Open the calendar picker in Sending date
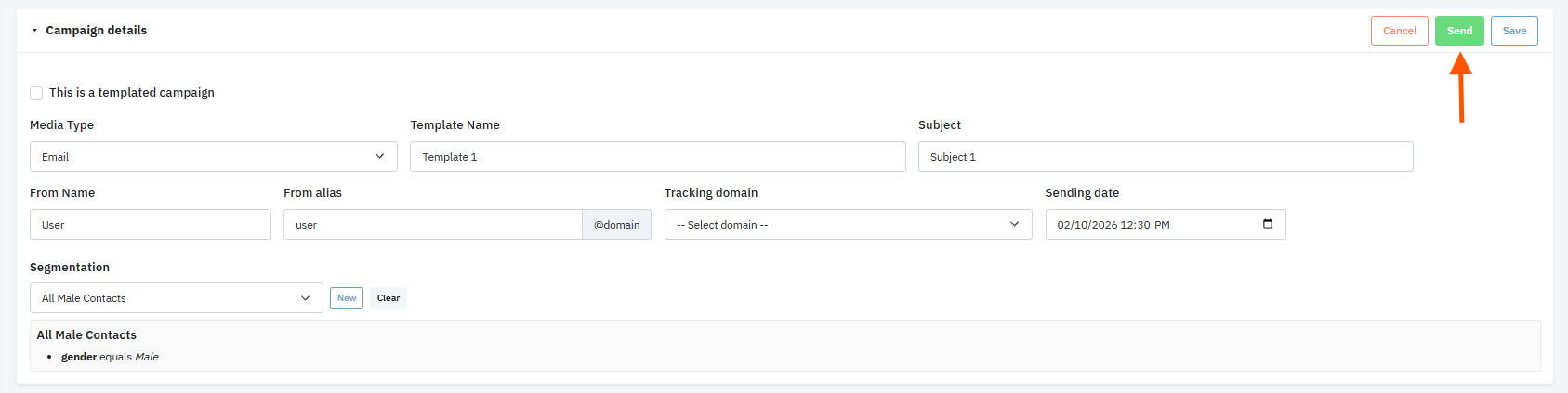 [x=1268, y=224]
